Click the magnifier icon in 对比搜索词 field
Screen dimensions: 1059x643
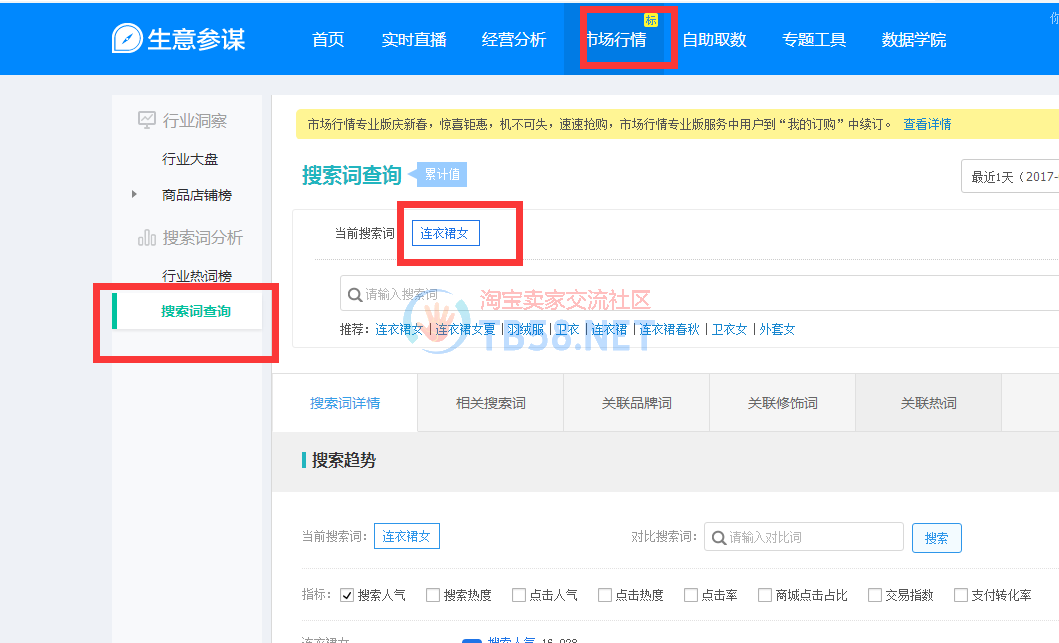[718, 537]
